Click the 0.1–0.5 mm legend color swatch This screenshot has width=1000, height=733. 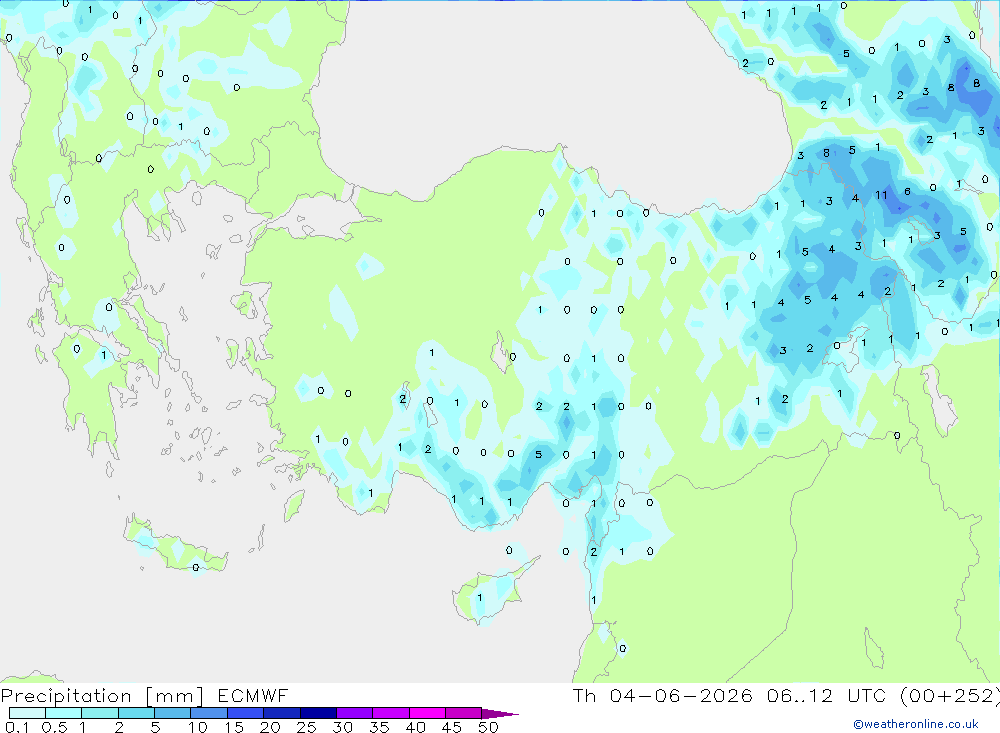tap(27, 713)
